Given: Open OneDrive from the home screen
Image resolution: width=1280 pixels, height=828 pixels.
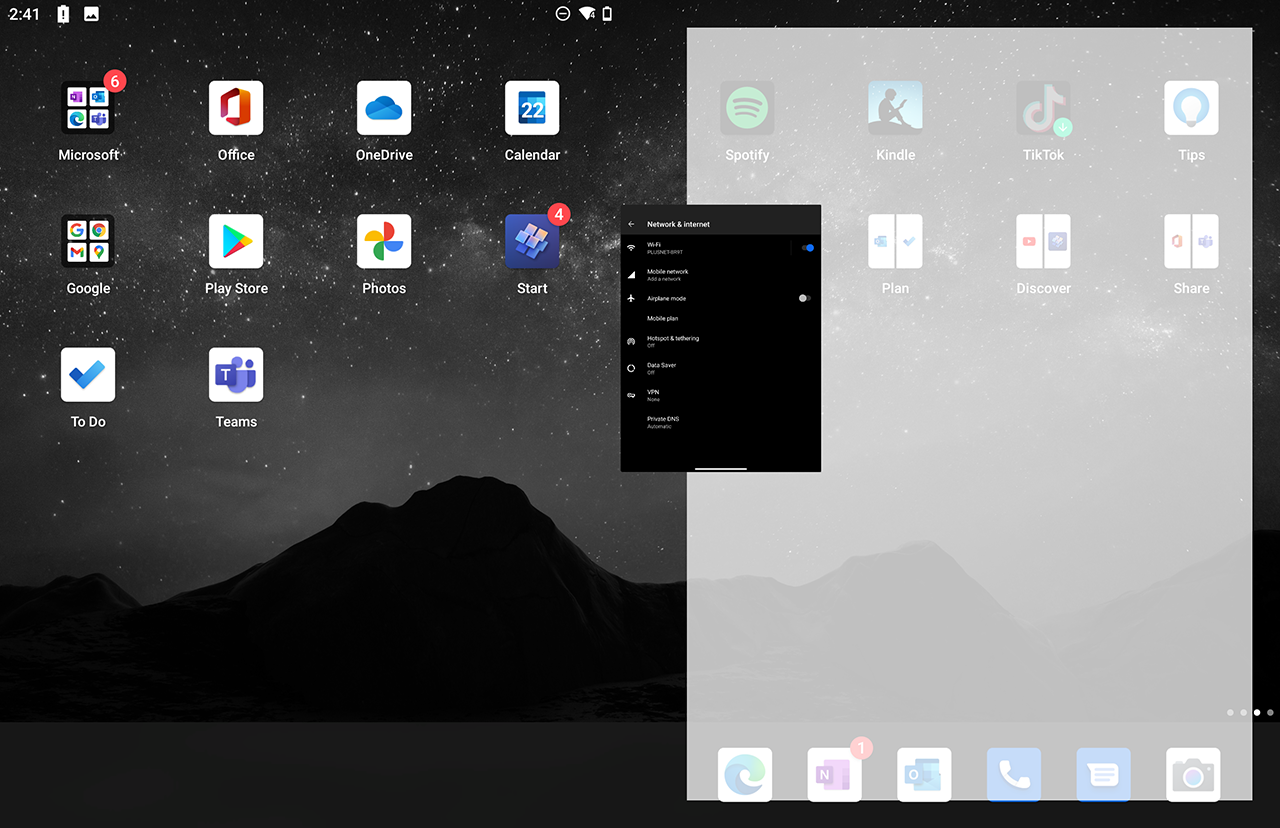Looking at the screenshot, I should point(384,108).
